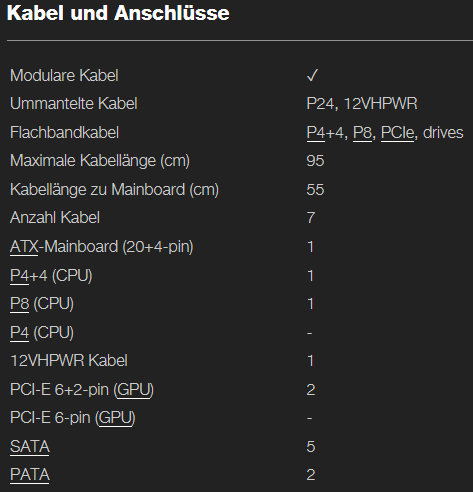
Task: Open the PATA glossary link
Action: point(30,475)
